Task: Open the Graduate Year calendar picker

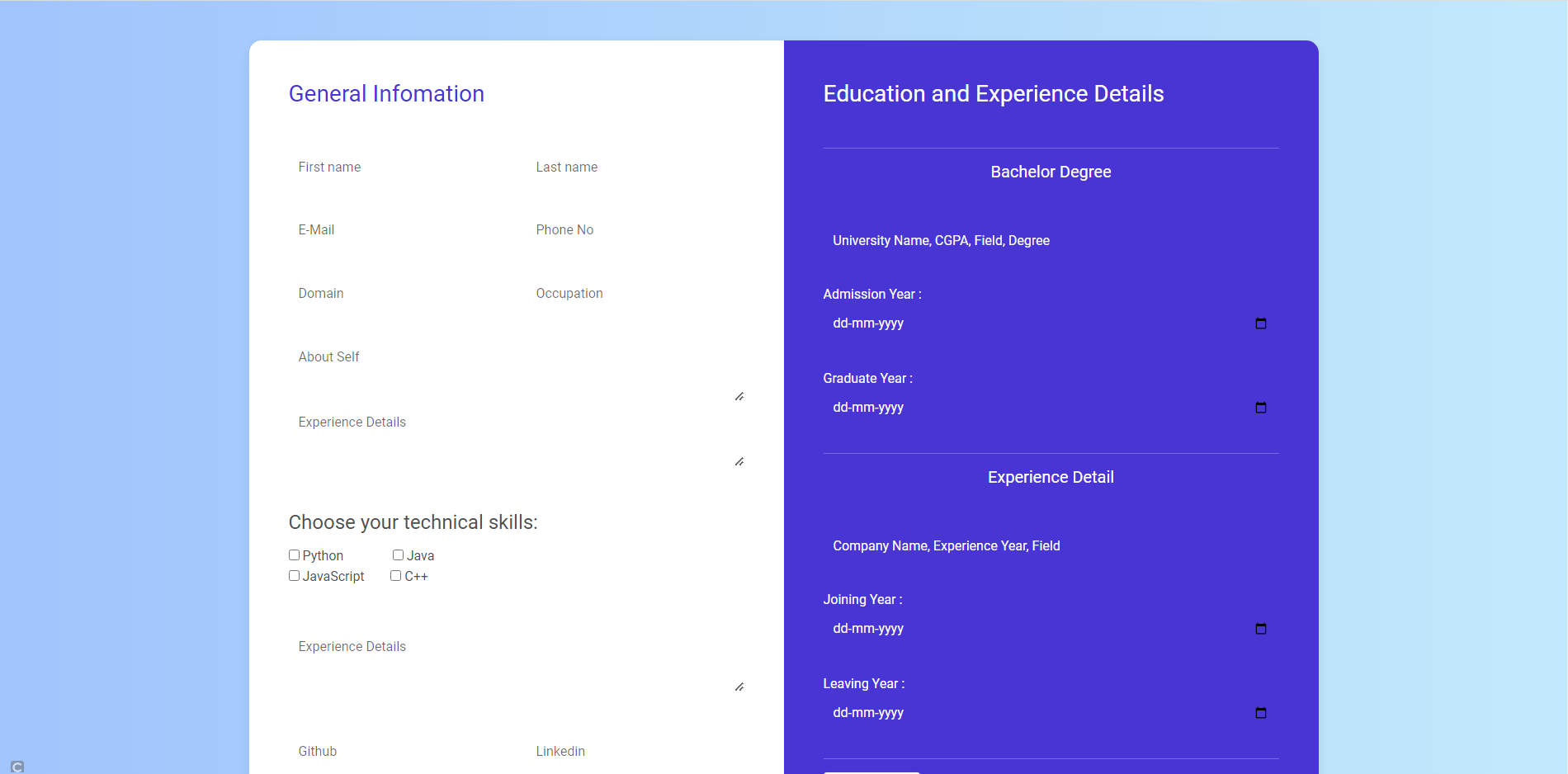Action: pos(1260,408)
